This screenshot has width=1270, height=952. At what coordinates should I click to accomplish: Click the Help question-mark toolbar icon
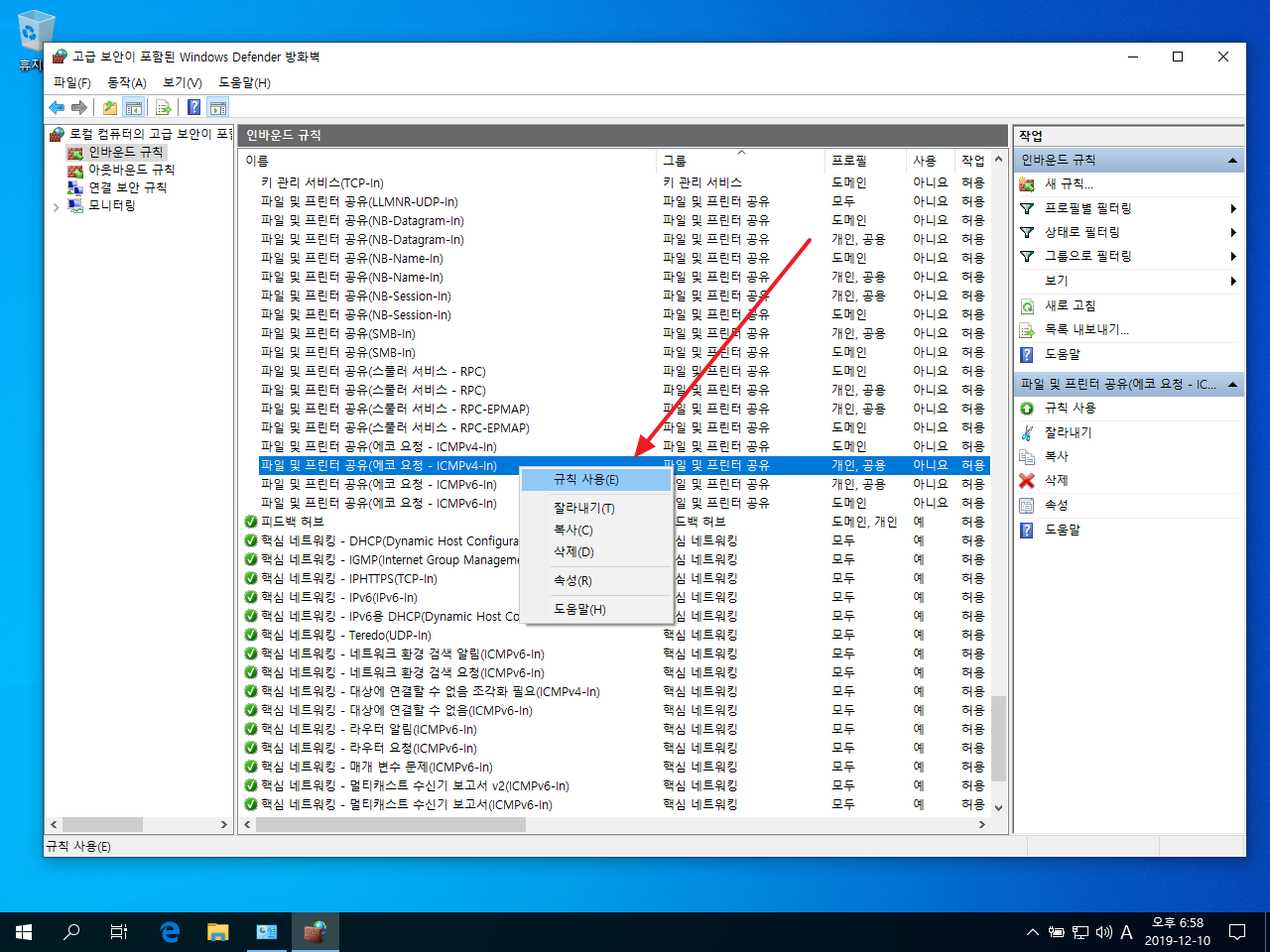click(x=194, y=107)
